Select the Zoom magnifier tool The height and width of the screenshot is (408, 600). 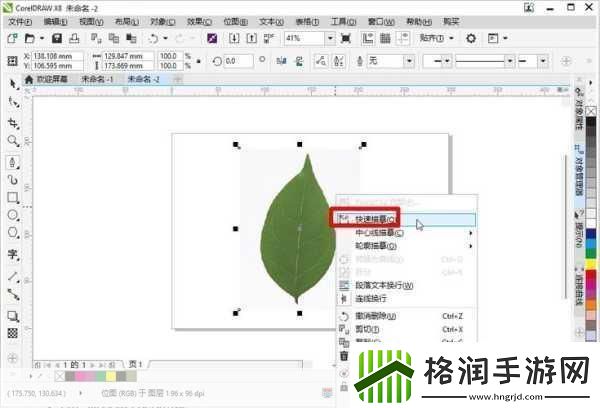click(x=13, y=141)
